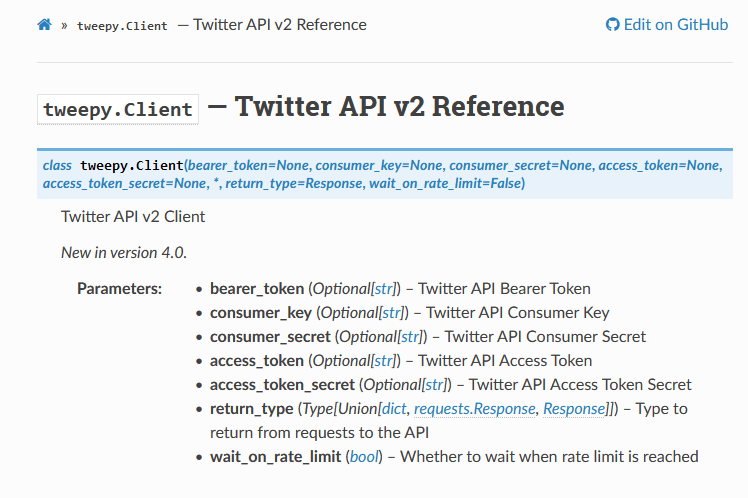The image size is (748, 498).
Task: Go to docs home via house icon
Action: coord(44,24)
